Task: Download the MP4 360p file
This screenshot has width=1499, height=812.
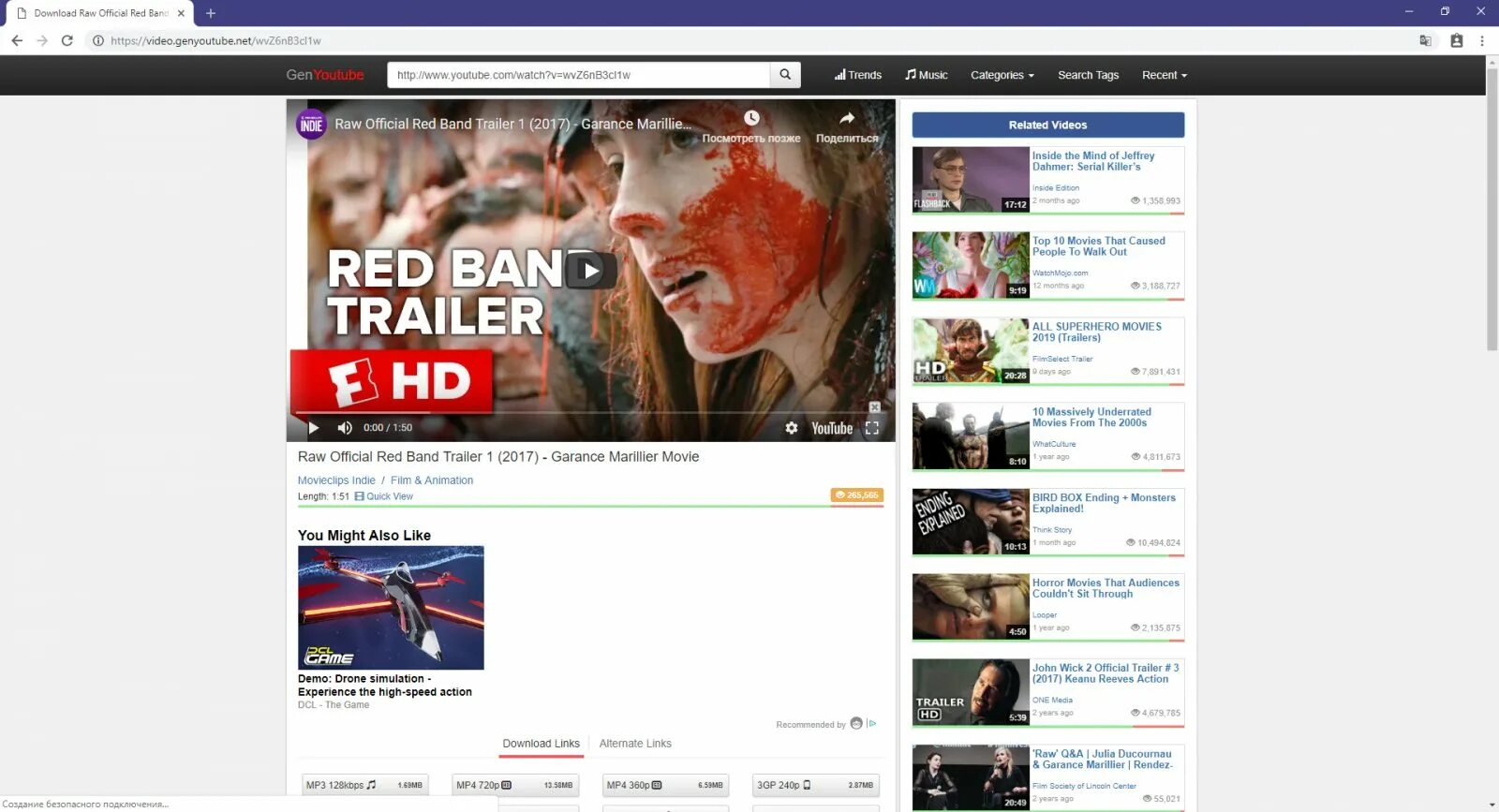Action: pos(665,785)
